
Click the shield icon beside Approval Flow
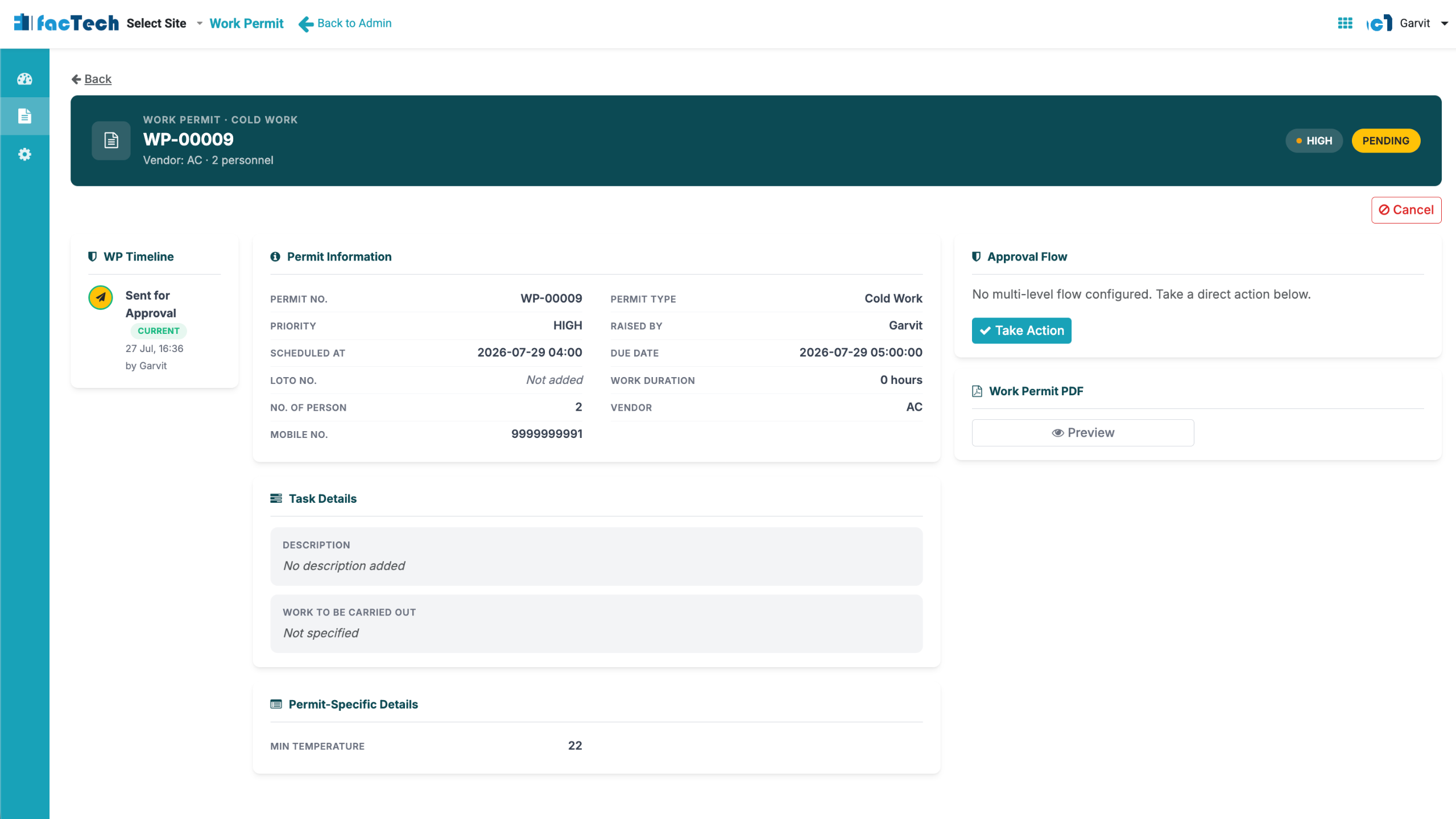point(977,257)
